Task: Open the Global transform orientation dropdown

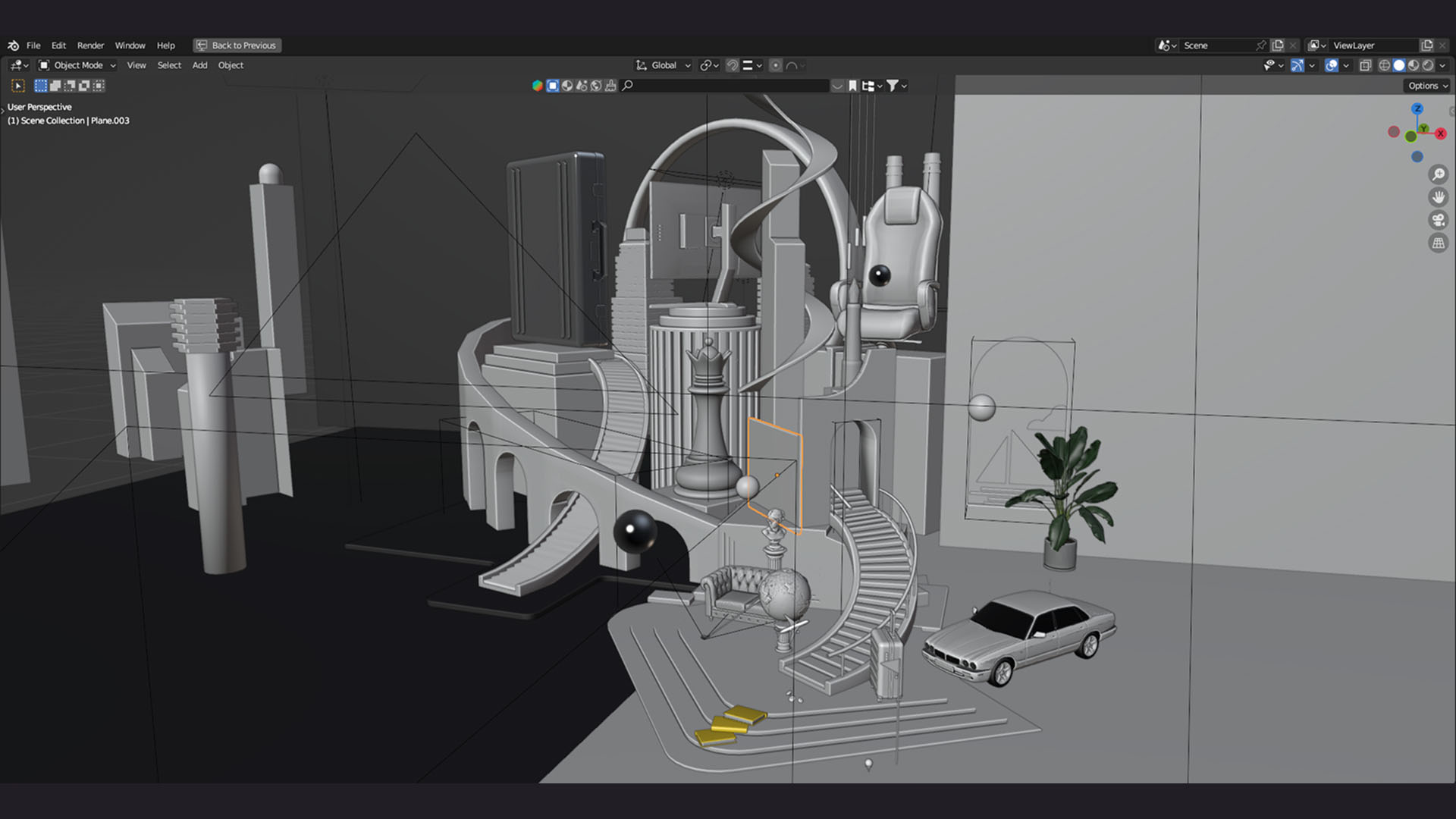Action: [664, 65]
